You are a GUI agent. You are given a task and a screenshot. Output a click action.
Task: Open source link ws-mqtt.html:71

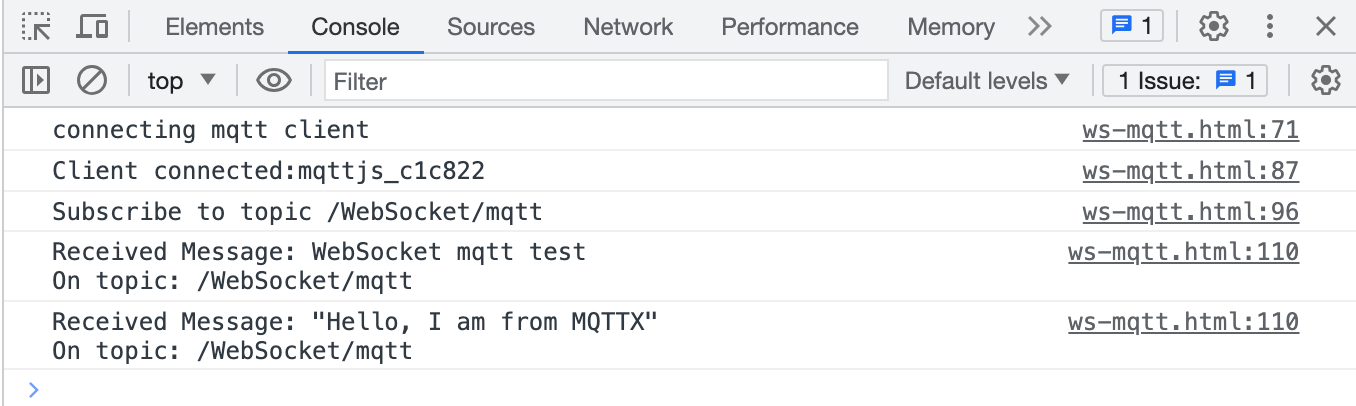point(1190,130)
